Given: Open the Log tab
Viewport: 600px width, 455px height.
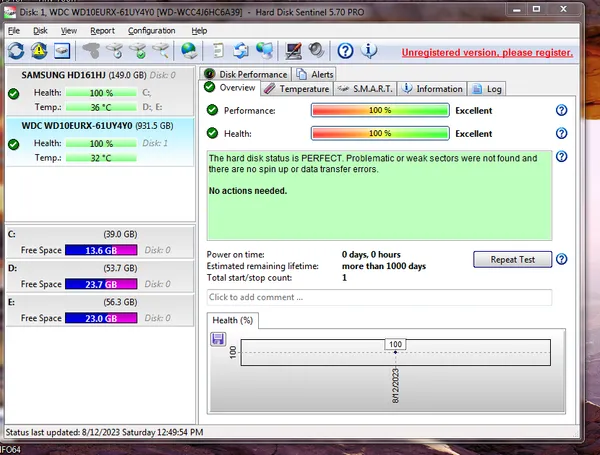Looking at the screenshot, I should pos(487,89).
